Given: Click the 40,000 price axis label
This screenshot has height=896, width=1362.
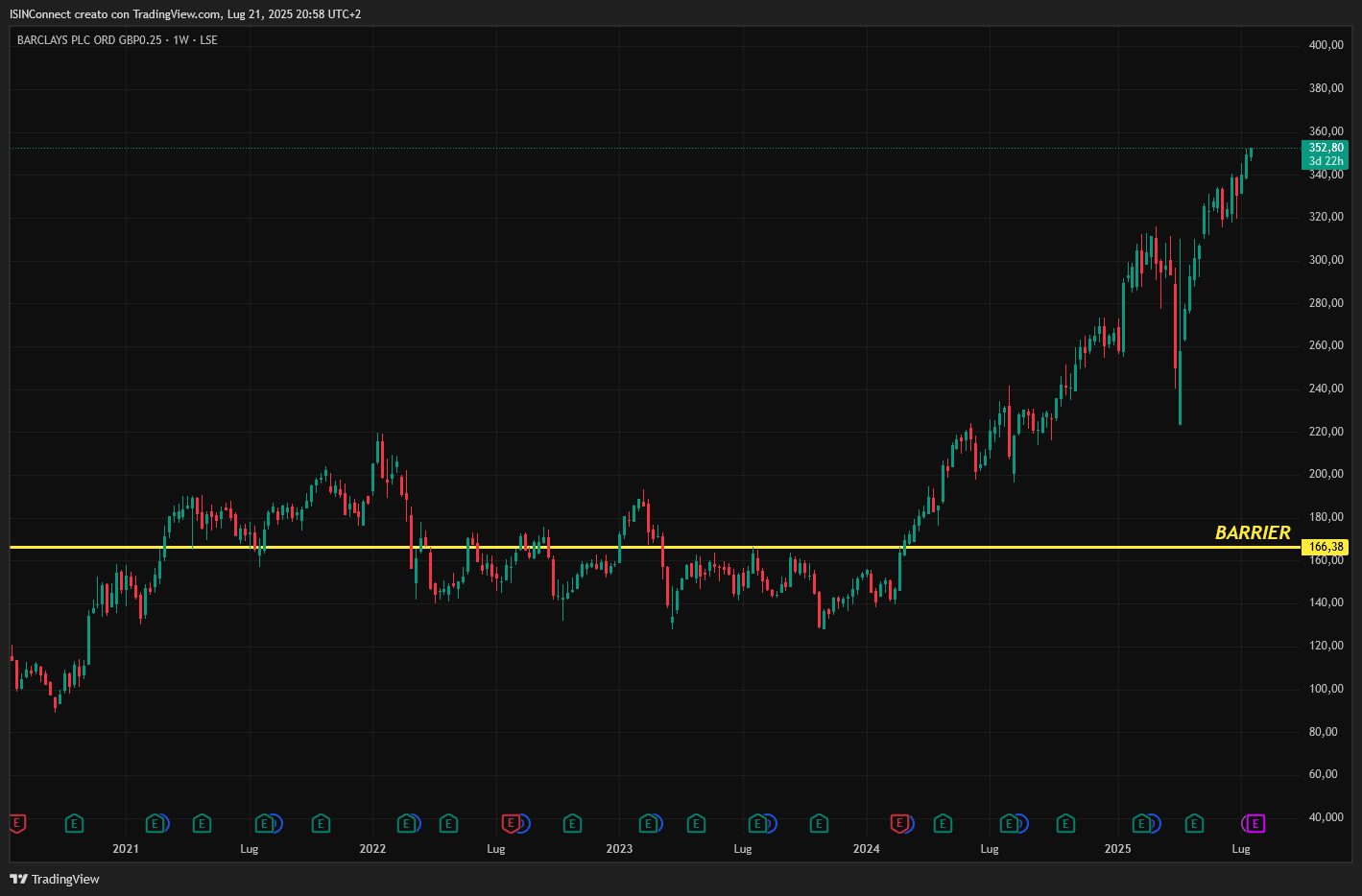Looking at the screenshot, I should (1326, 817).
